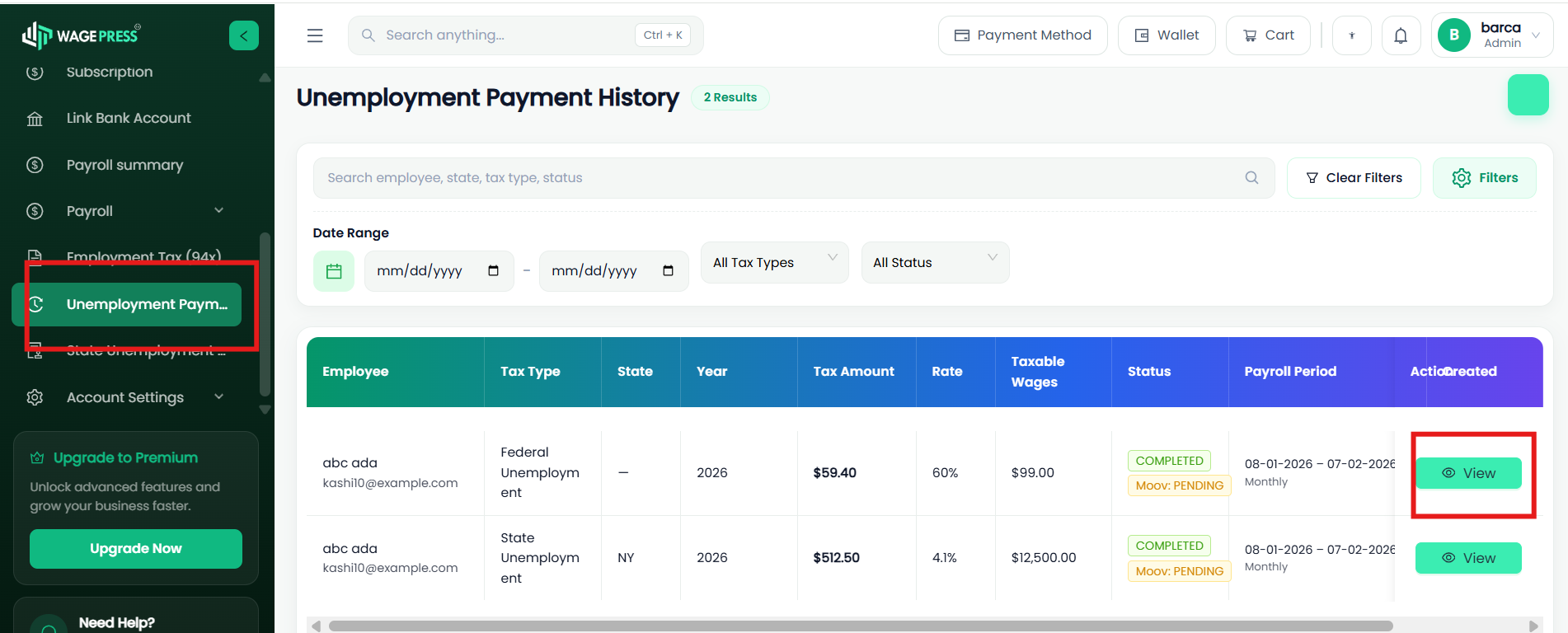Open the barca Admin account dropdown arrow
The image size is (1568, 633).
[1536, 35]
